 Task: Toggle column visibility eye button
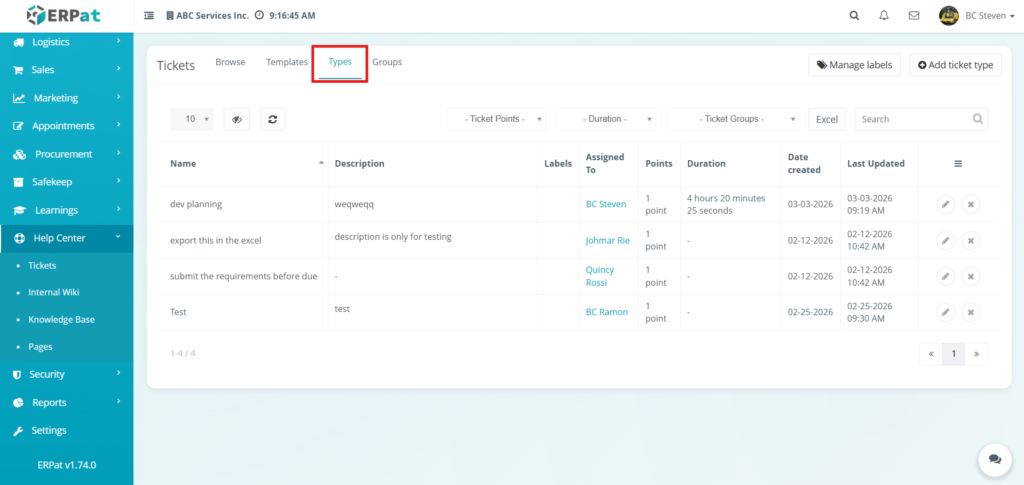236,119
